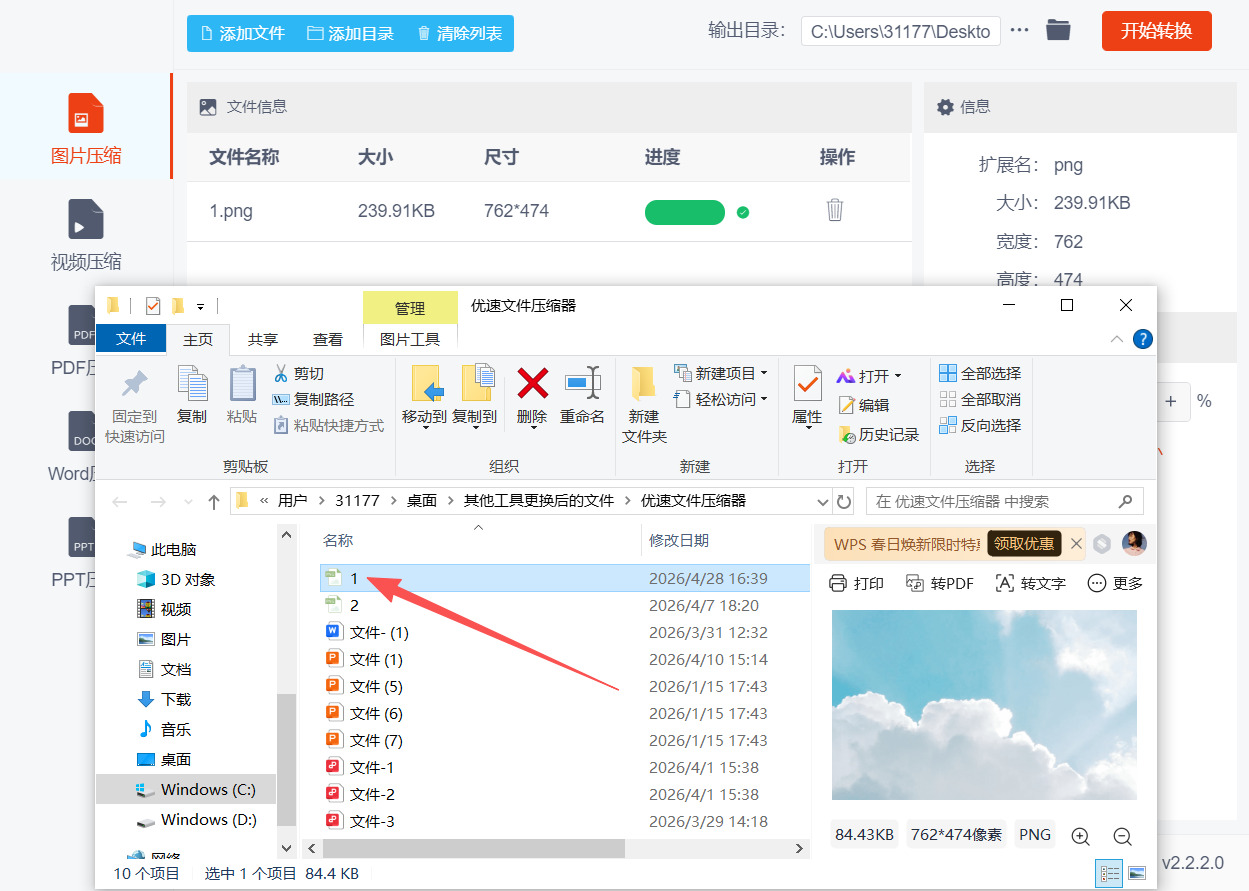Switch to large icons view in status bar
Image resolution: width=1249 pixels, height=891 pixels.
coord(1136,873)
